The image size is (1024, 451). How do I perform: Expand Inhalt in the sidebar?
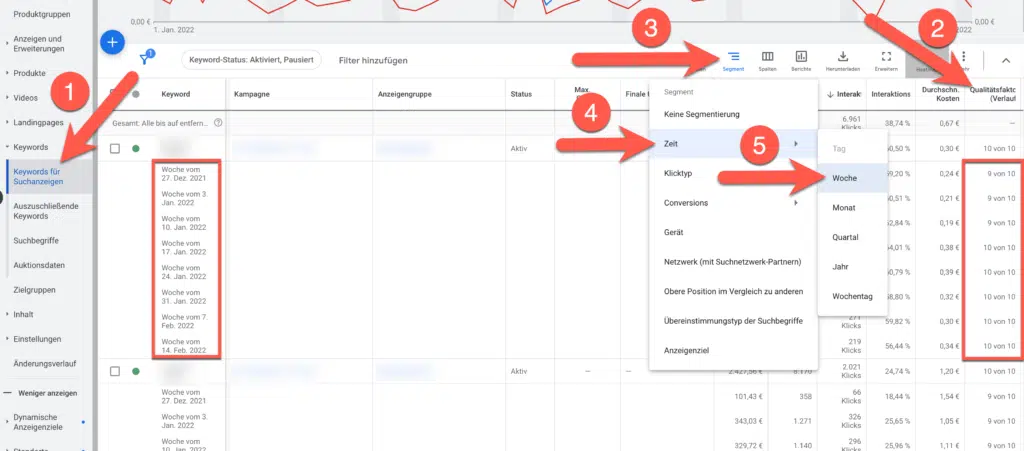[x=6, y=315]
